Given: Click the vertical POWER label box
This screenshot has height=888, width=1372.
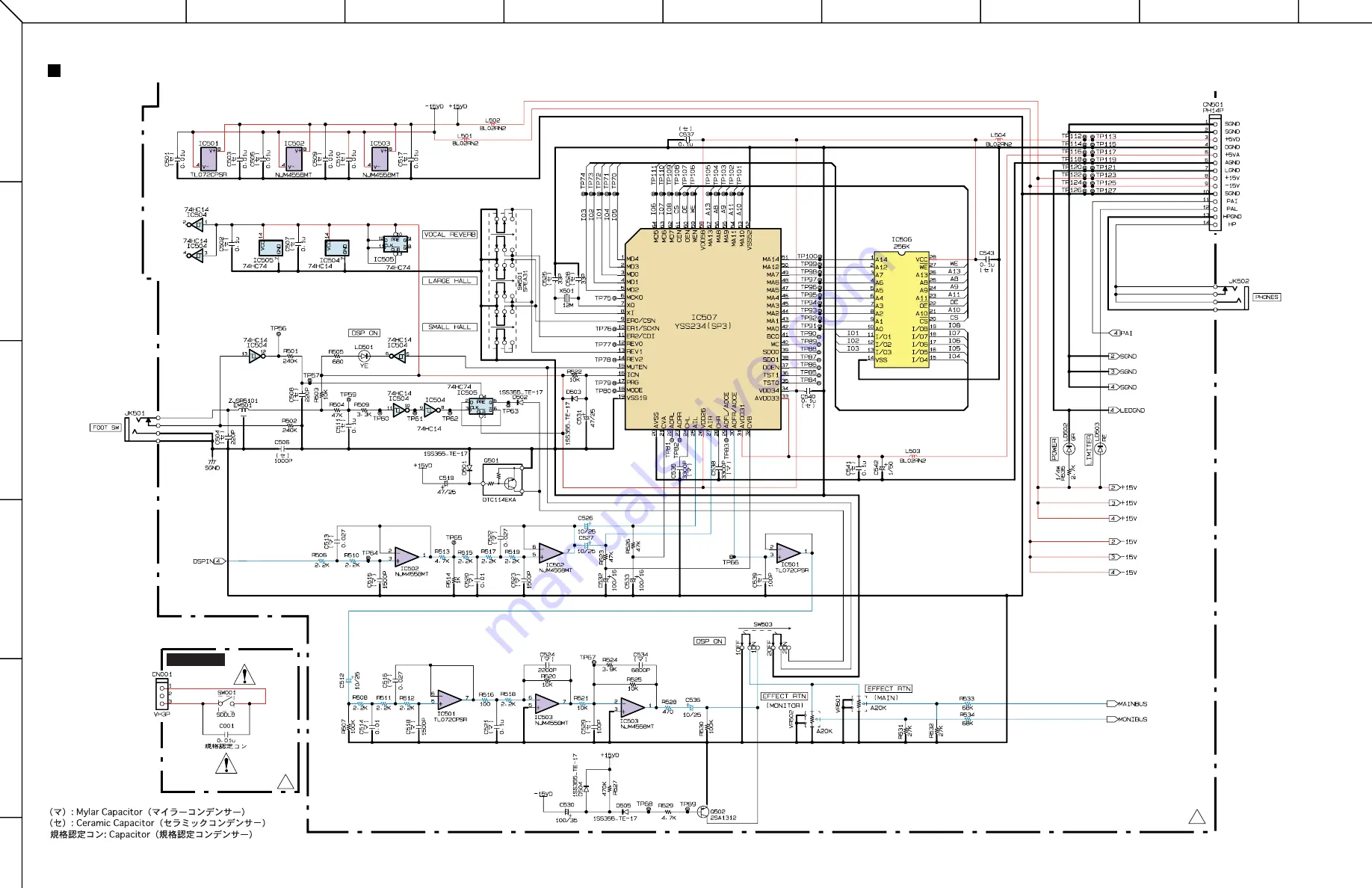Looking at the screenshot, I should [x=1054, y=449].
